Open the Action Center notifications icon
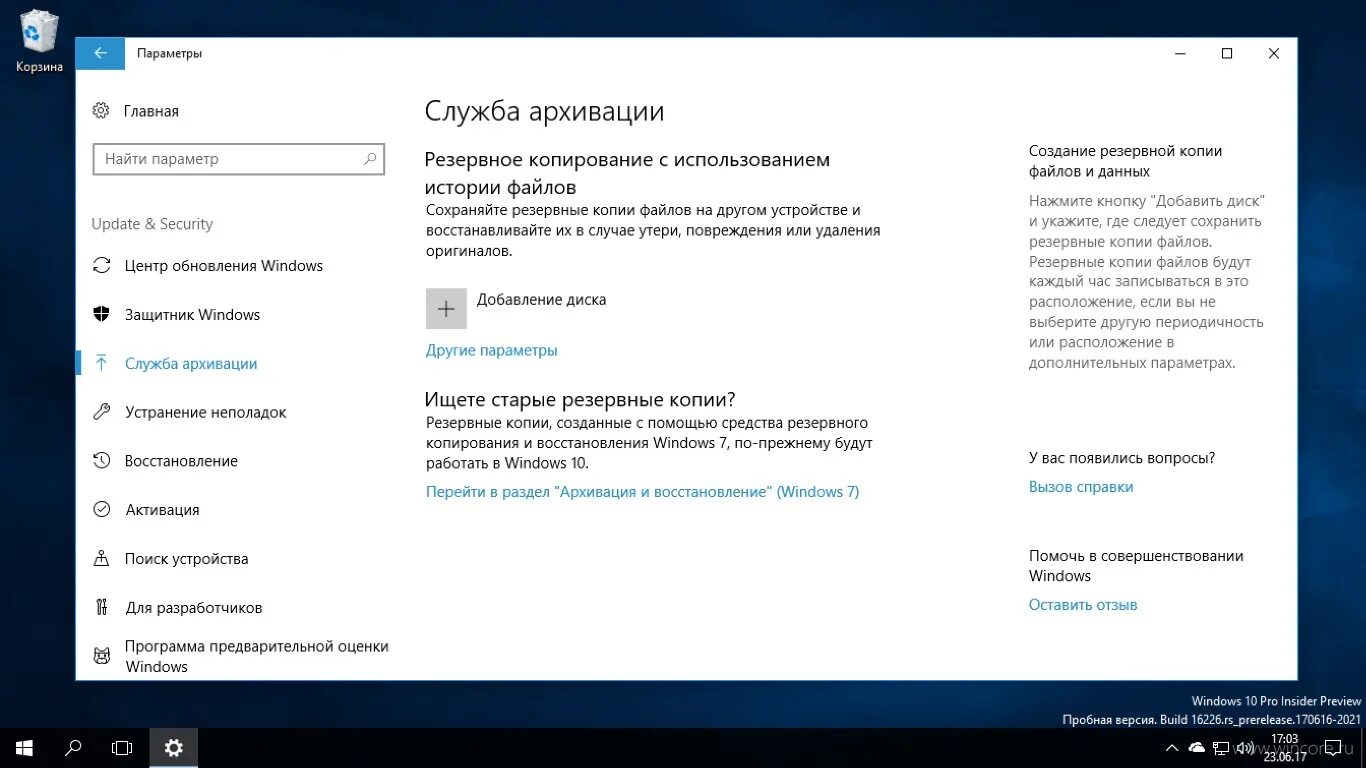 click(1333, 748)
